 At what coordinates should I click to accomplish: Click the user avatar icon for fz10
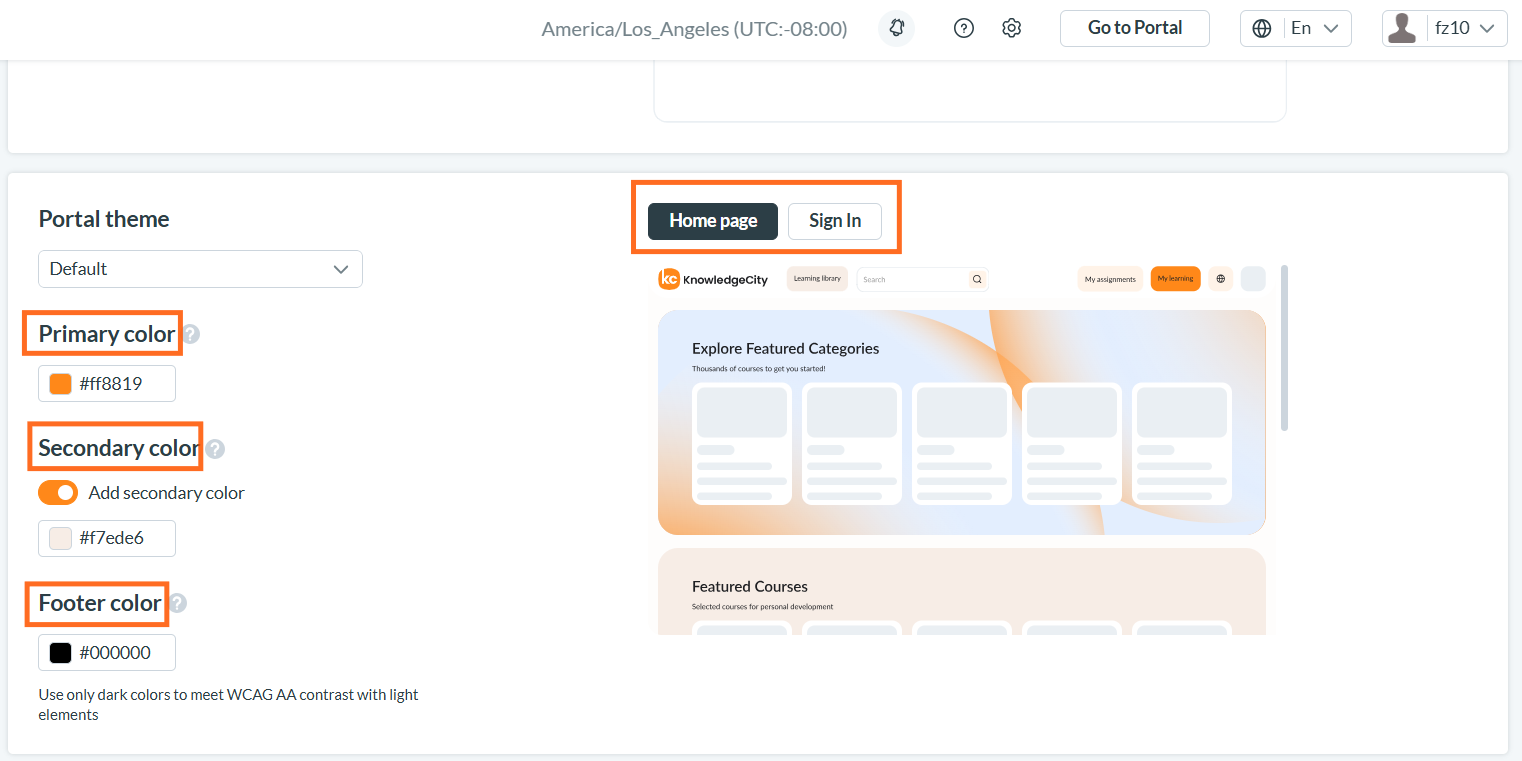pos(1402,28)
